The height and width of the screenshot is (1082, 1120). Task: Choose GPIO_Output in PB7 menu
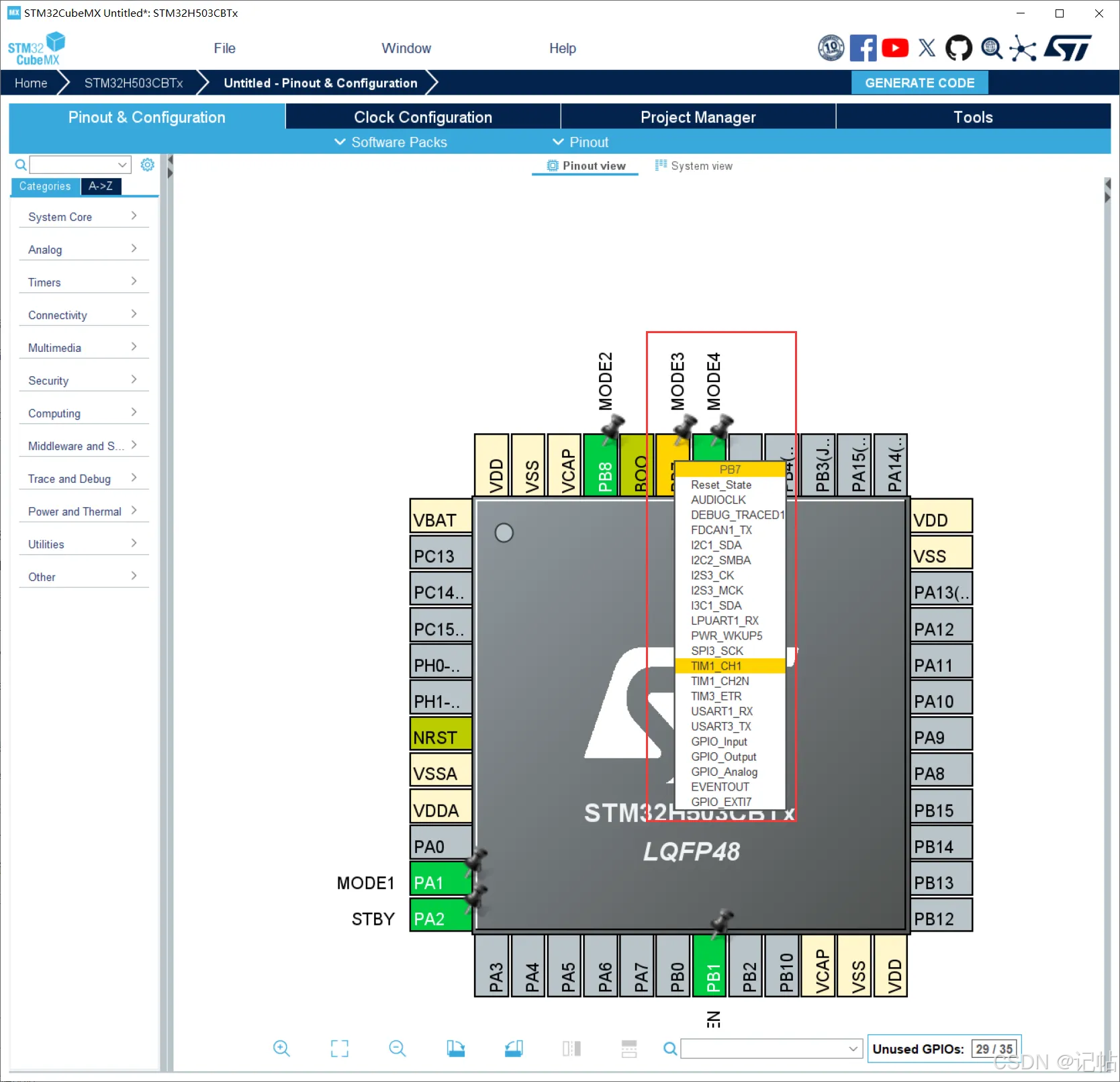point(730,757)
